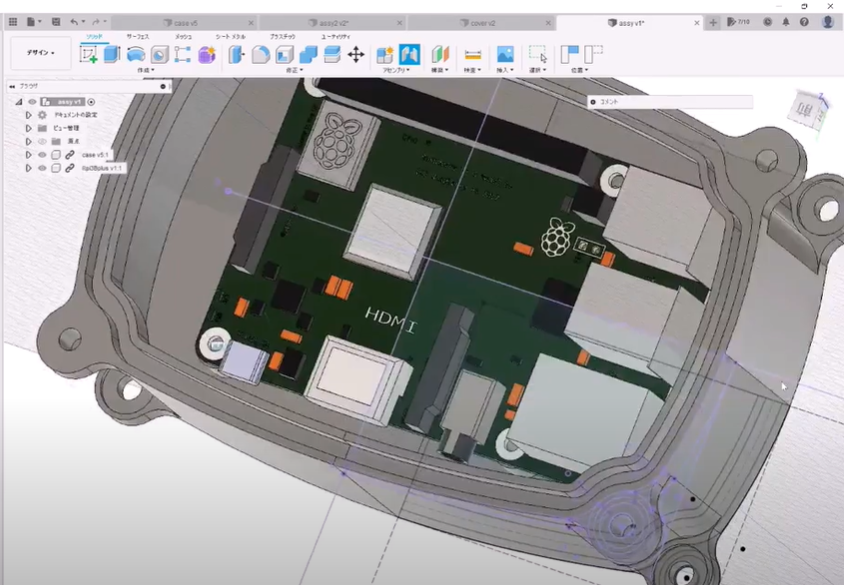The image size is (844, 585).
Task: Click the Insert image icon
Action: [505, 55]
